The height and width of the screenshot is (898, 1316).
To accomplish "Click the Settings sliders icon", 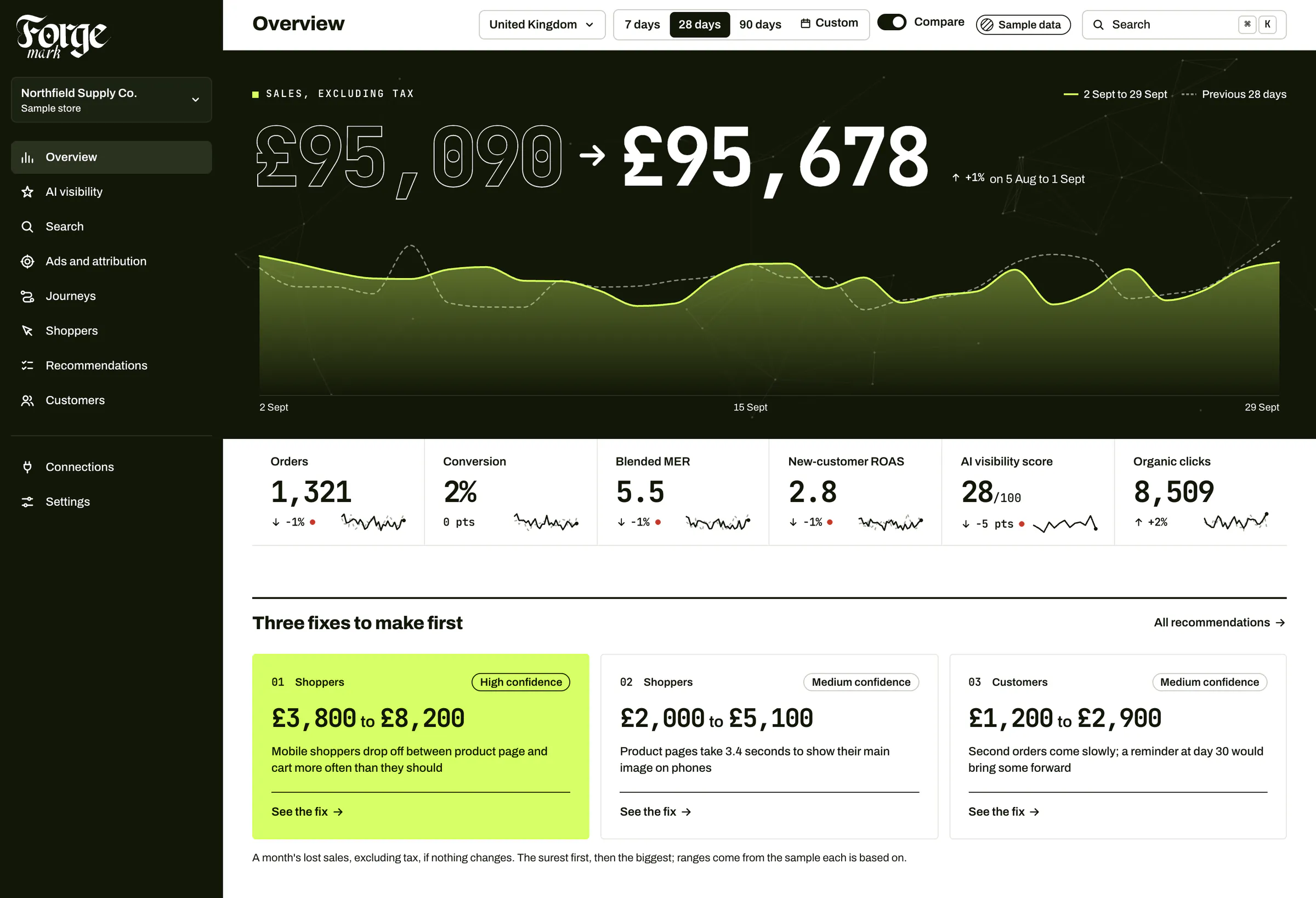I will [x=27, y=501].
